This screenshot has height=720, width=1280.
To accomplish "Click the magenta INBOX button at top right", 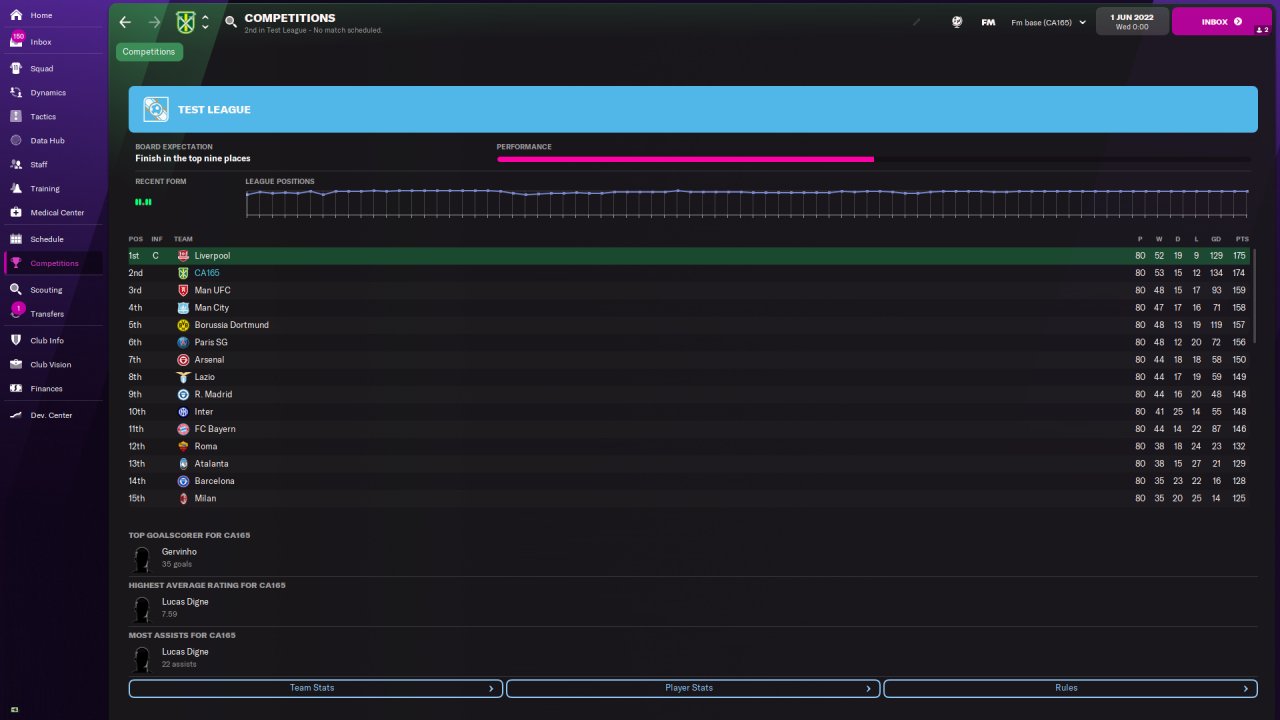I will coord(1222,21).
